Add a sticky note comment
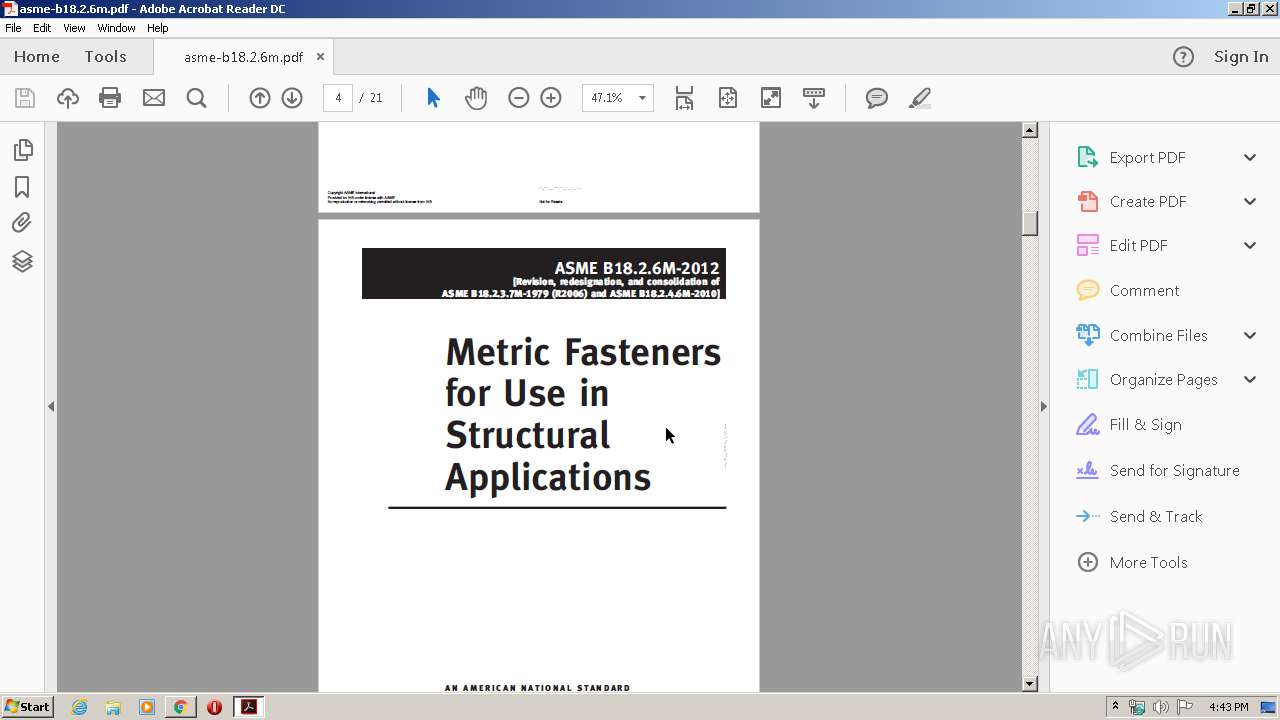This screenshot has width=1280, height=720. [877, 98]
